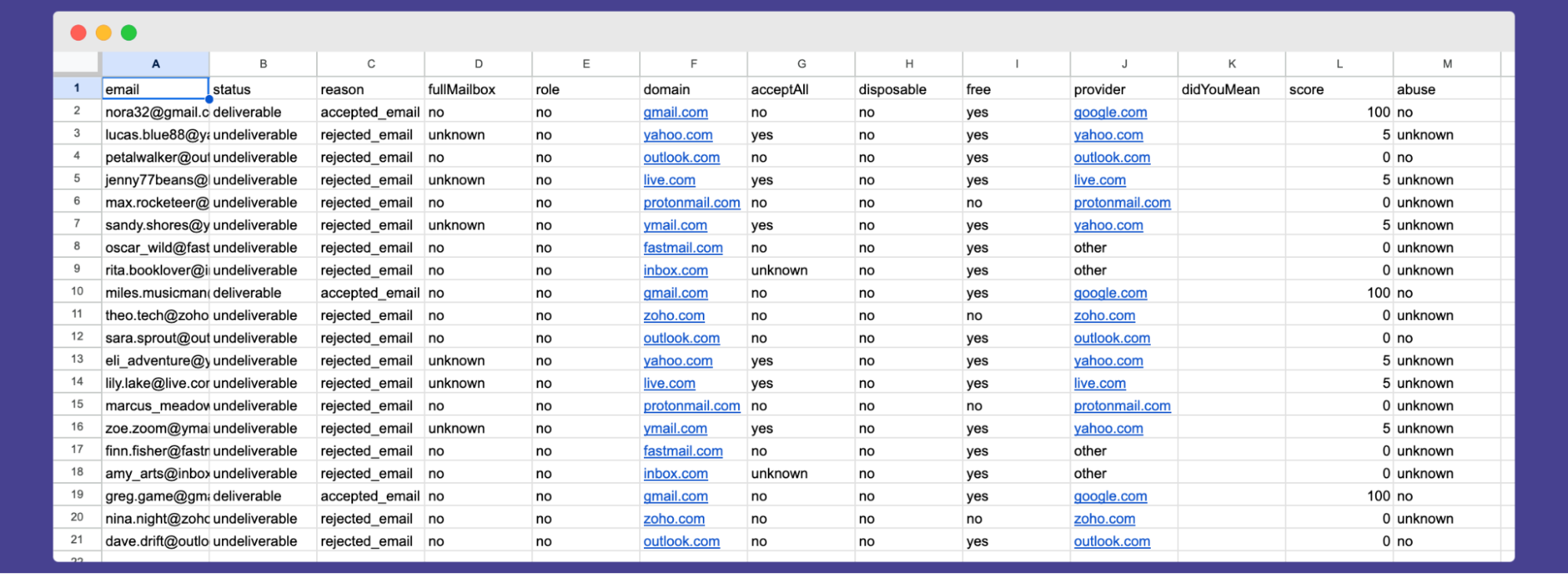This screenshot has width=1568, height=574.
Task: Select row 19 header
Action: 77,495
